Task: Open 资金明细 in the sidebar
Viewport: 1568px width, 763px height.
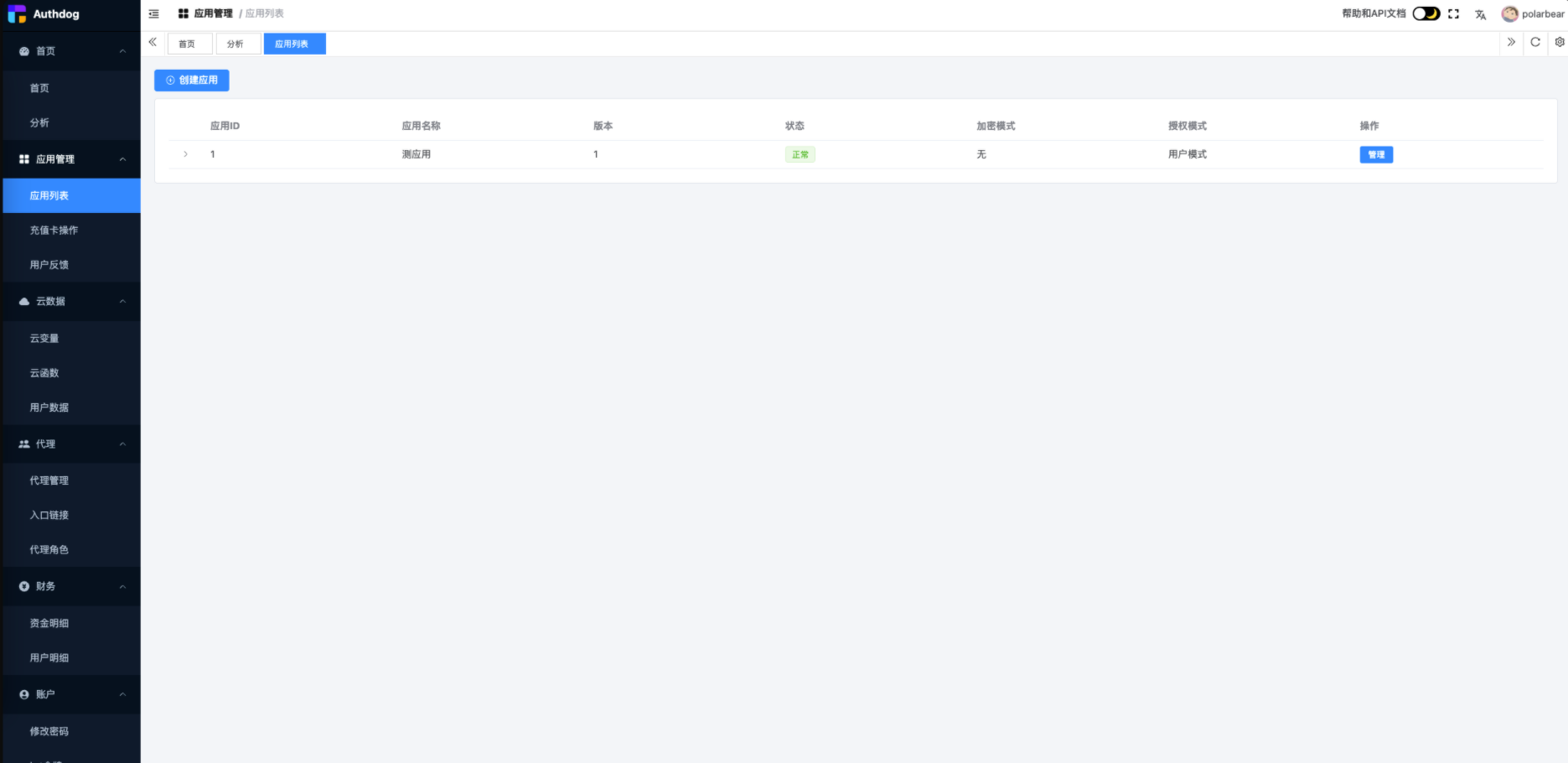Action: coord(72,623)
